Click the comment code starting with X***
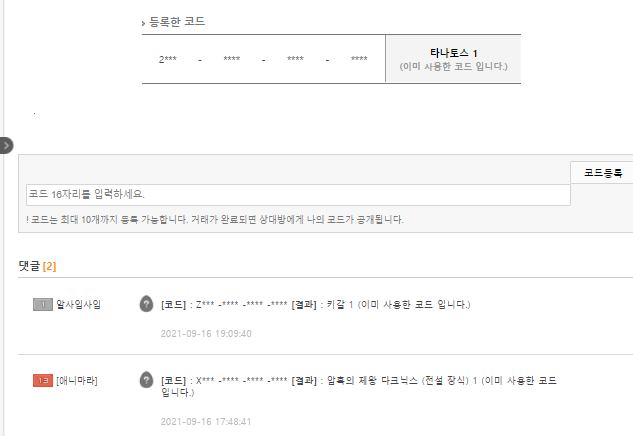The width and height of the screenshot is (633, 436). [x=240, y=380]
